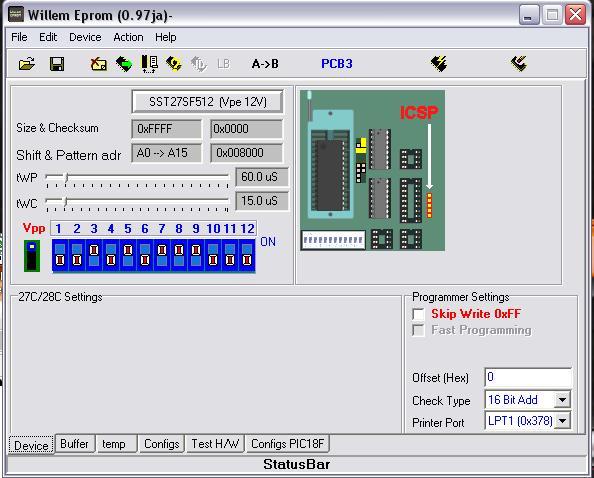This screenshot has width=594, height=478.
Task: Toggle DIP switch 12
Action: (247, 256)
